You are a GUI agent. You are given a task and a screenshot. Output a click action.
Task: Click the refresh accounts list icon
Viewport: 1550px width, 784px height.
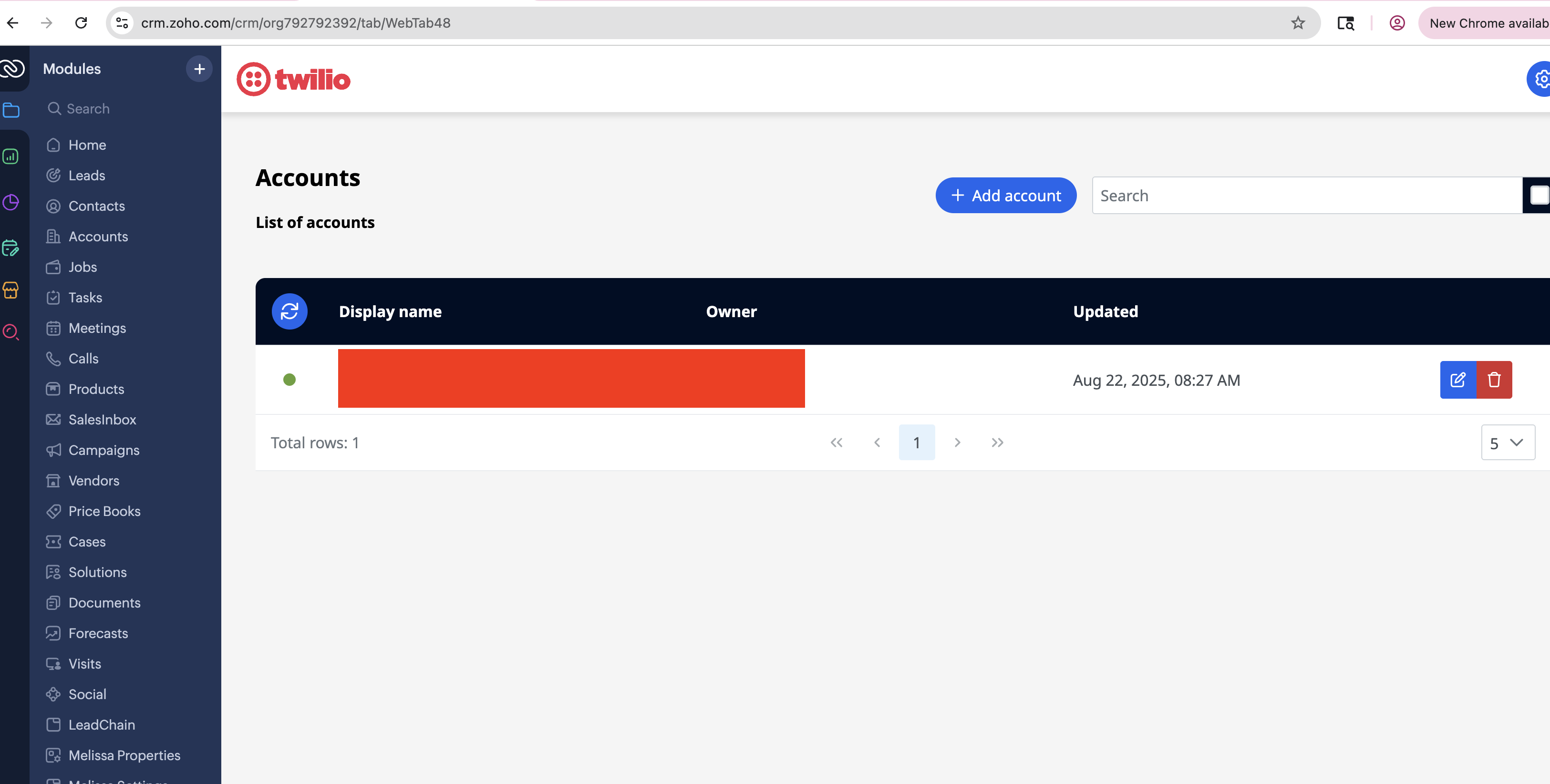click(x=289, y=311)
